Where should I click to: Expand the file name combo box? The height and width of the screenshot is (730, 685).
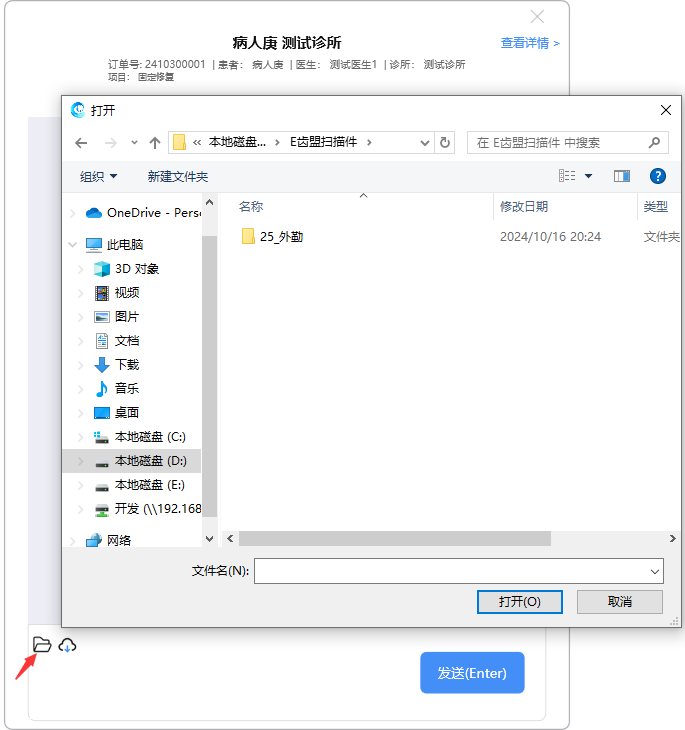[655, 571]
